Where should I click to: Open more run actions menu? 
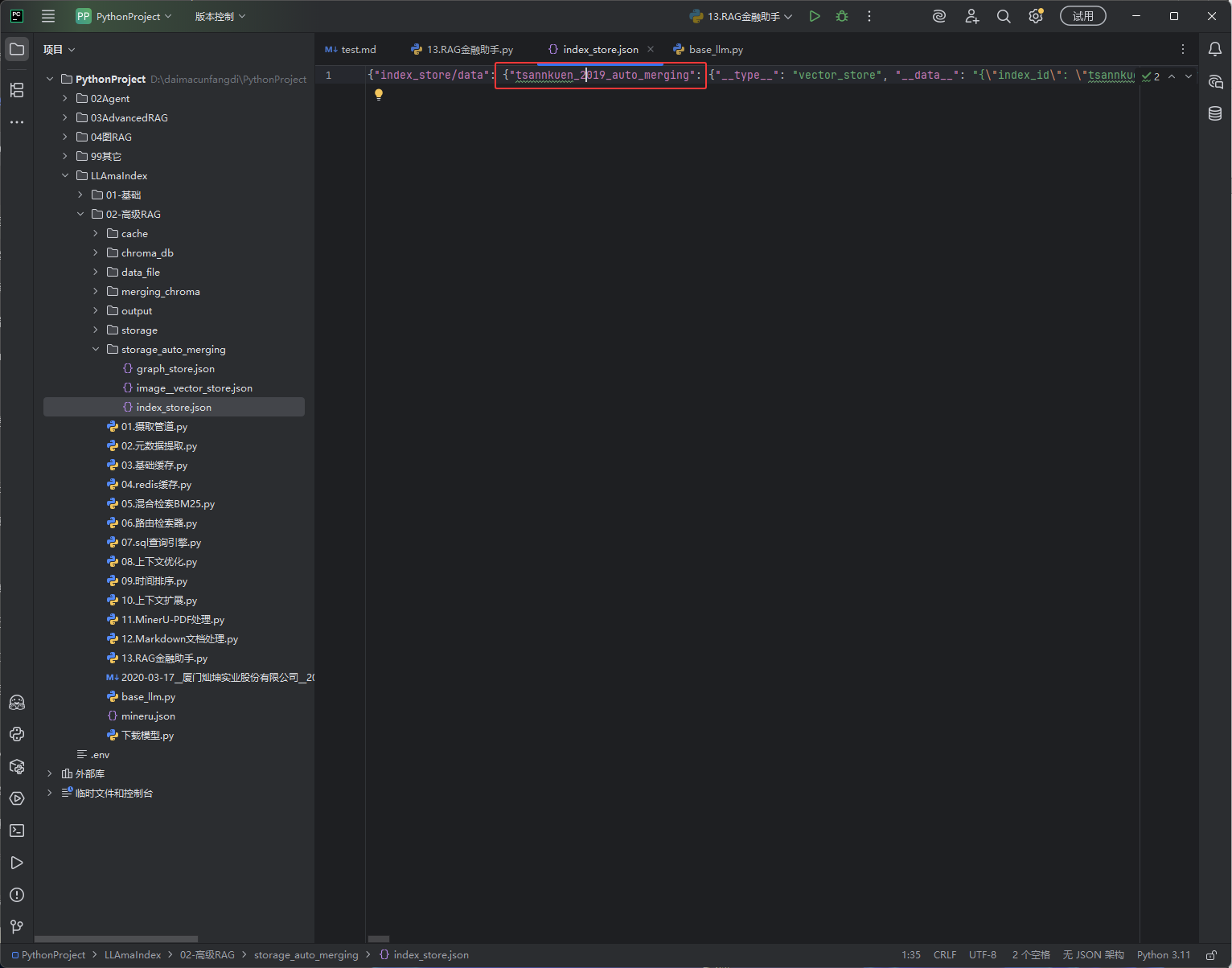869,16
